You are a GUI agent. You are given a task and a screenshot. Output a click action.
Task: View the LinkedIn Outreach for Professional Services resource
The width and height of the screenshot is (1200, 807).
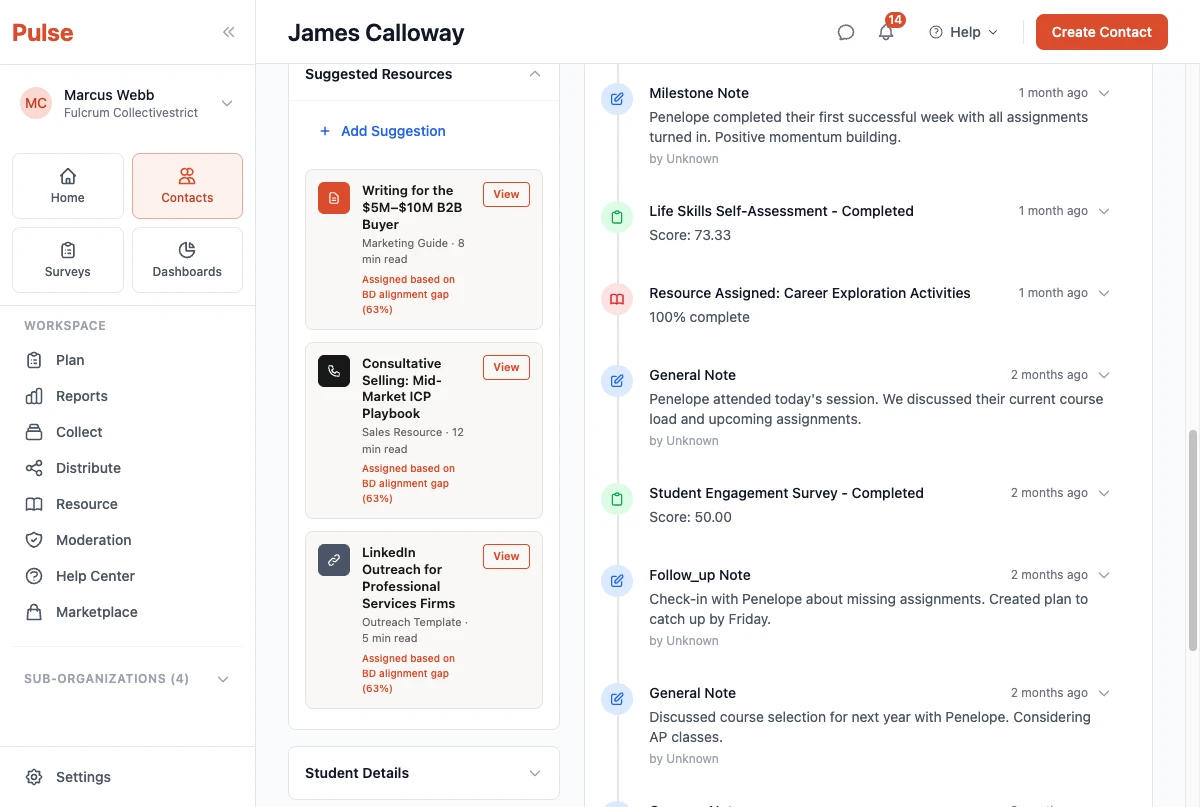pos(506,556)
